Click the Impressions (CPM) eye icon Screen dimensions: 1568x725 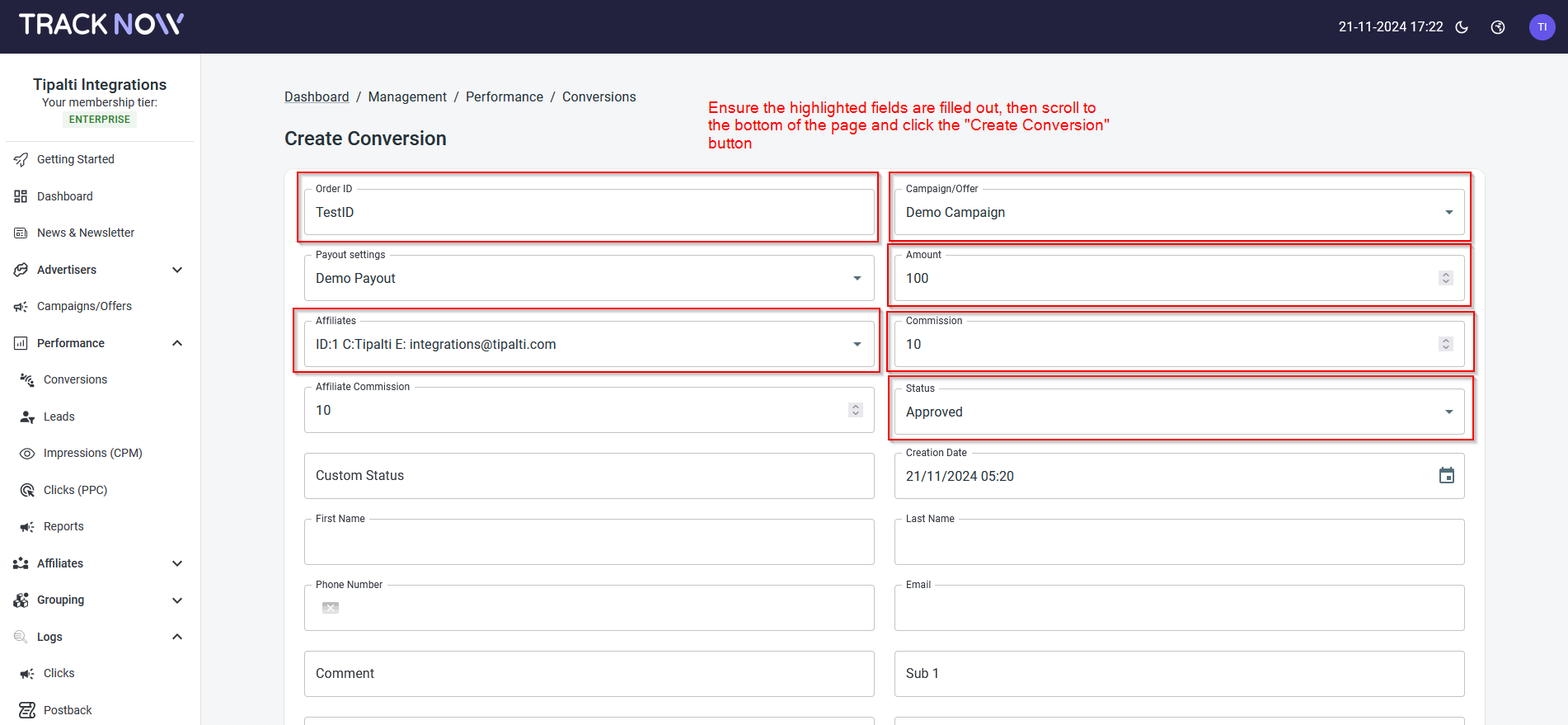point(27,454)
